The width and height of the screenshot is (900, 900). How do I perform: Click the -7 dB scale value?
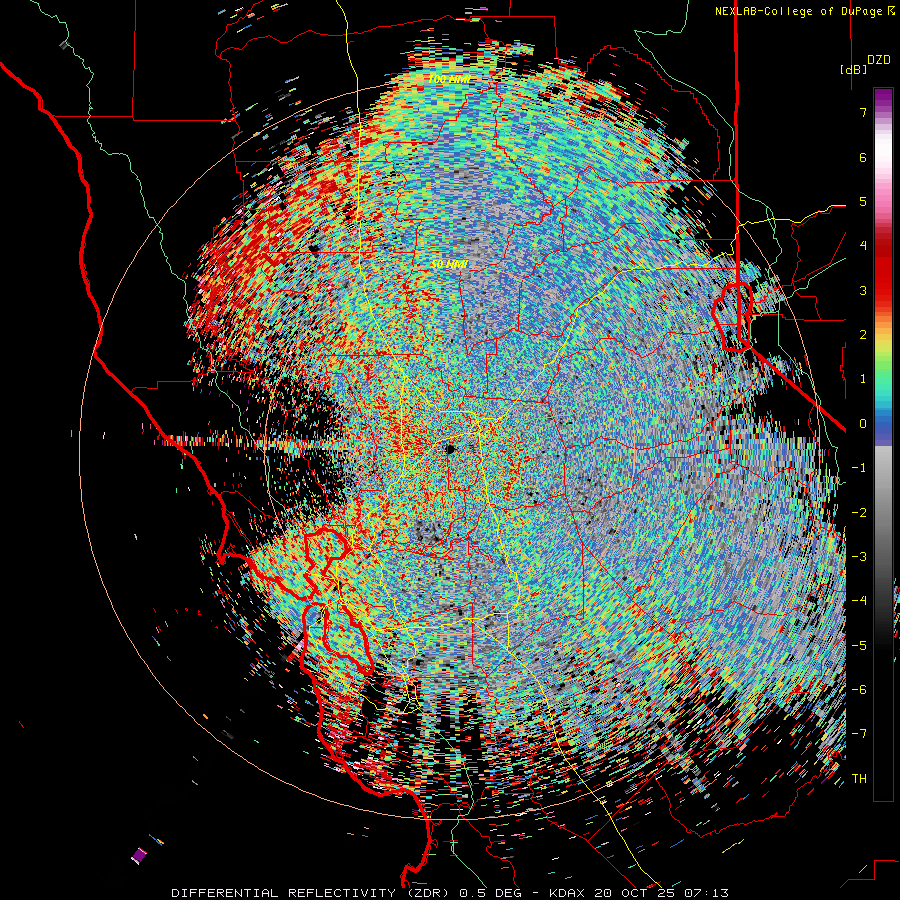click(859, 734)
